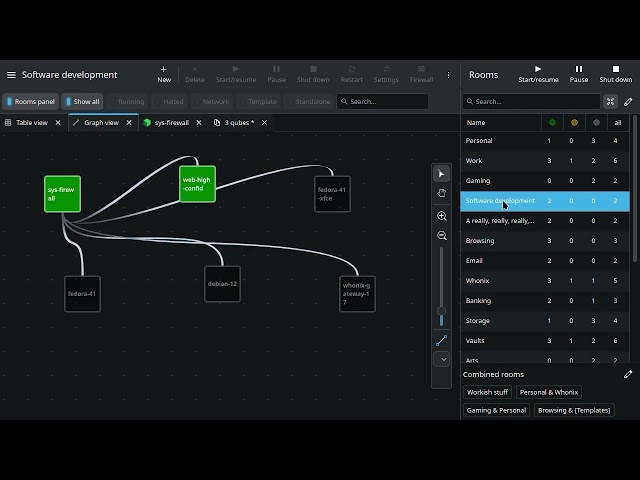Sort by the Name column header
640x480 pixels.
(x=501, y=122)
